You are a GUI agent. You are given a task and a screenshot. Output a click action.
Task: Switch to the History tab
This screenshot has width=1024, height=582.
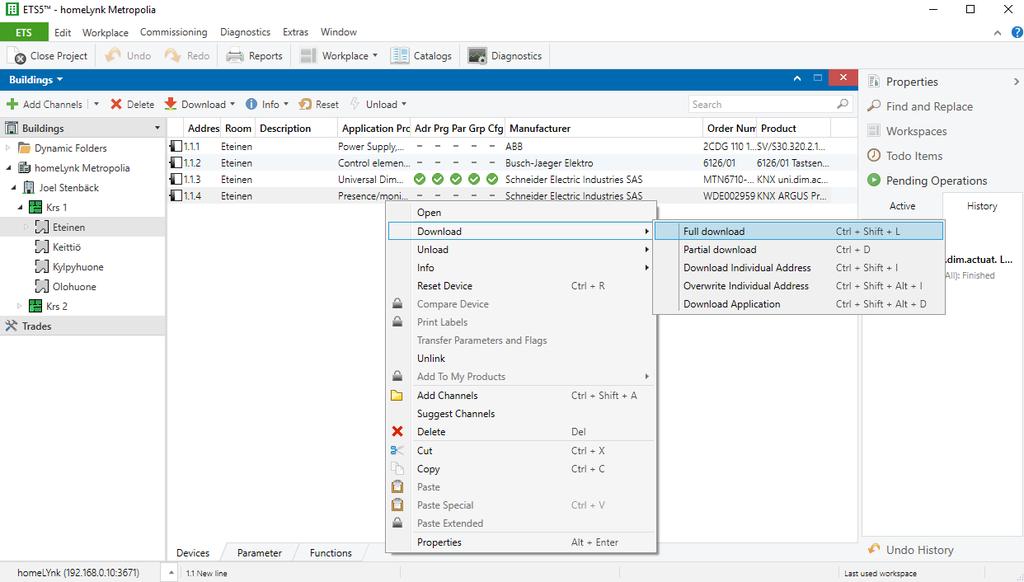[982, 206]
